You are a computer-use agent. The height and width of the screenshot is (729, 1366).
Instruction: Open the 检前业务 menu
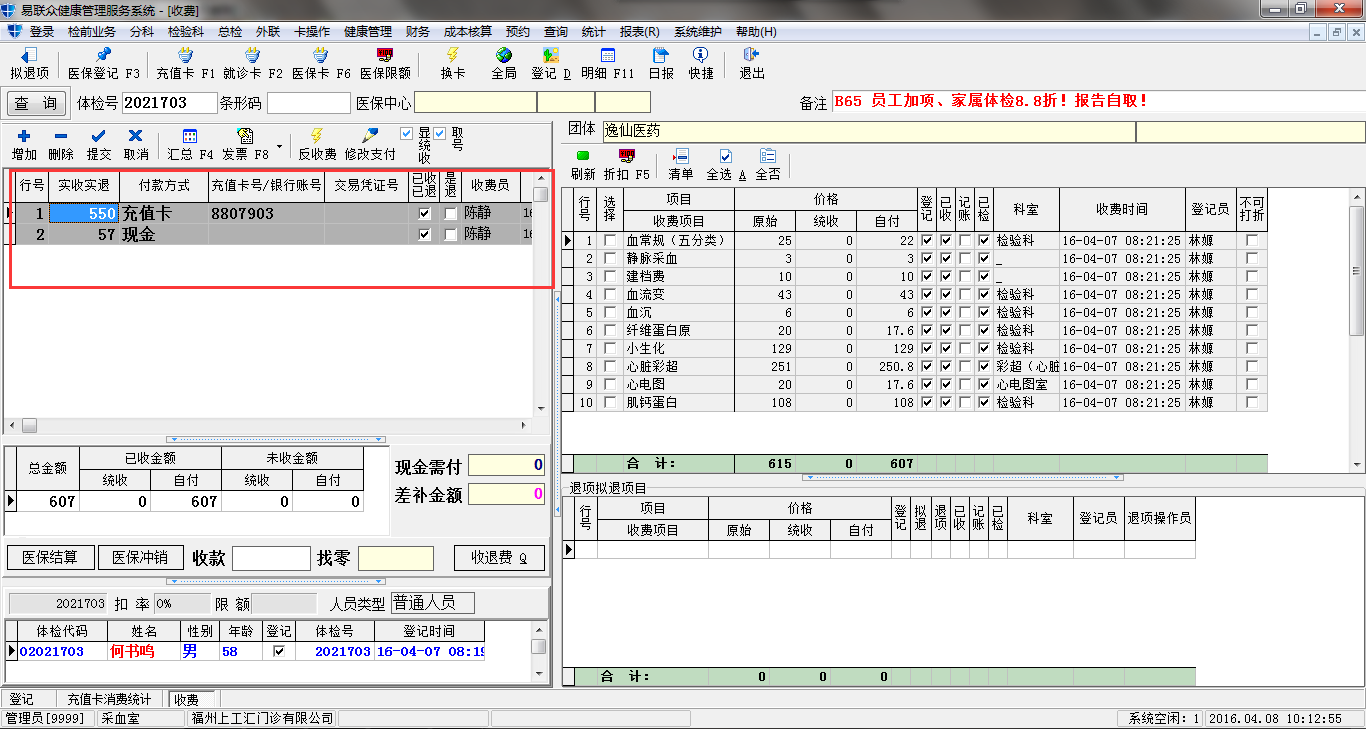point(92,32)
